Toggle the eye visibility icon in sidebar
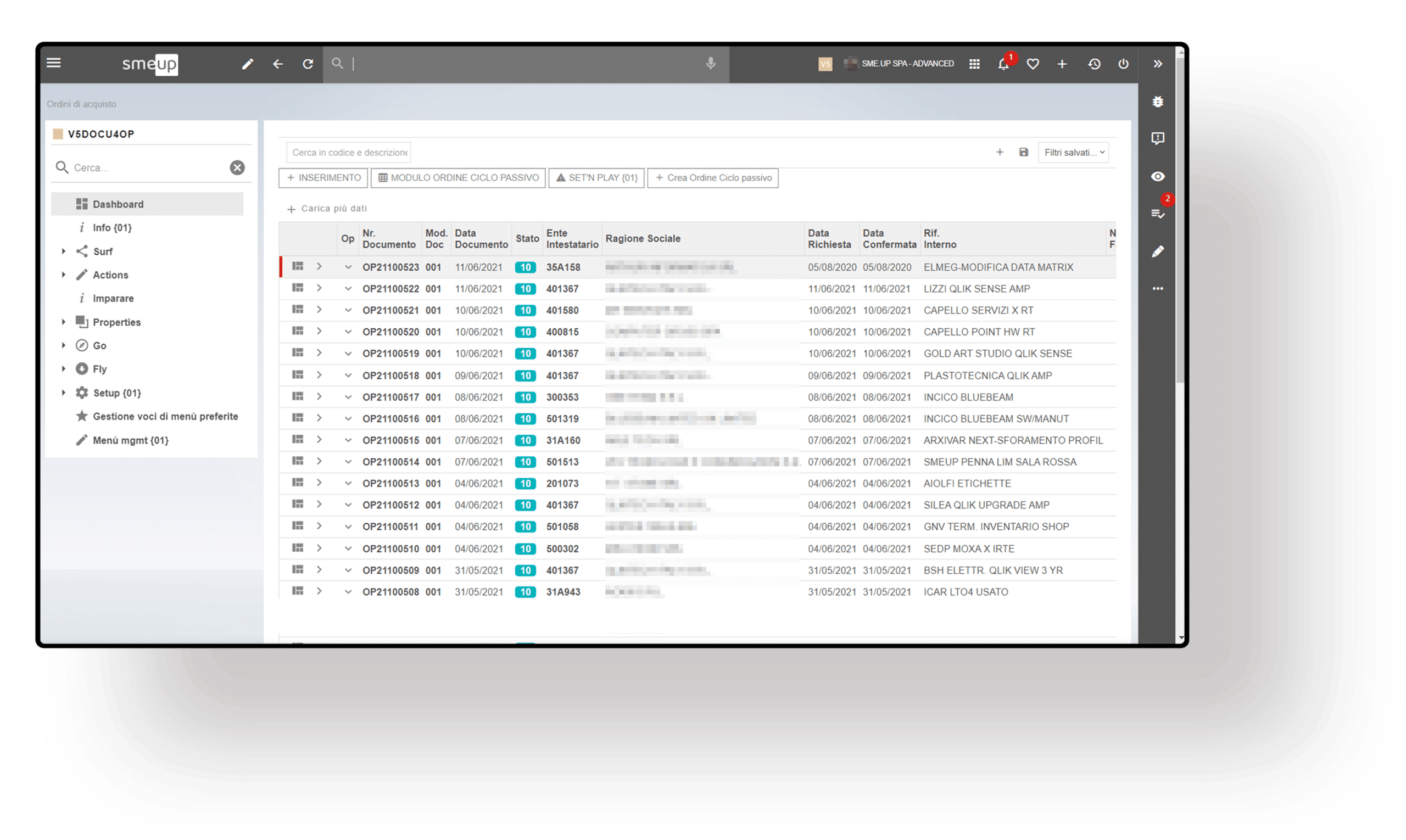This screenshot has height=840, width=1406. (x=1157, y=177)
